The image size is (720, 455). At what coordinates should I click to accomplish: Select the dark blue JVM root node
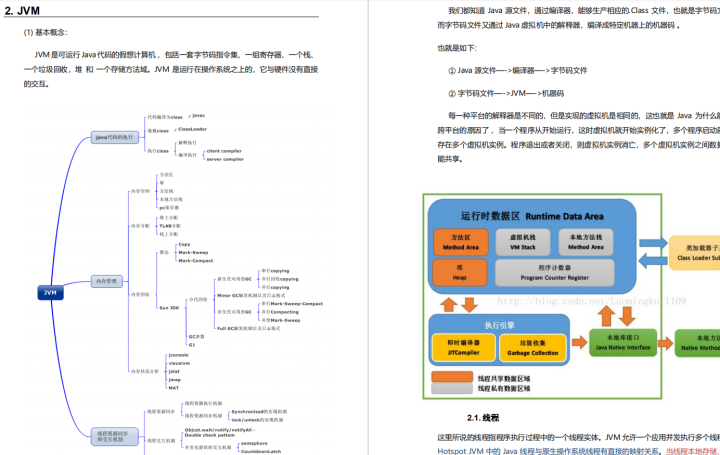pyautogui.click(x=50, y=292)
